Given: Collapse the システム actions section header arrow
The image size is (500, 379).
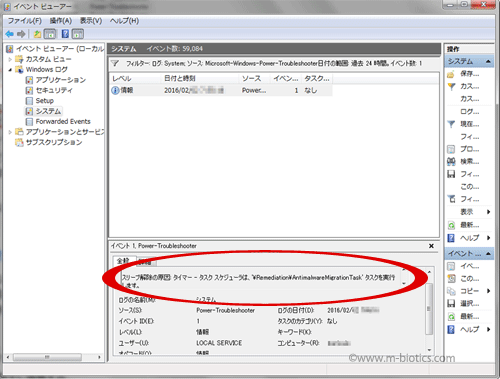Looking at the screenshot, I should (x=488, y=61).
